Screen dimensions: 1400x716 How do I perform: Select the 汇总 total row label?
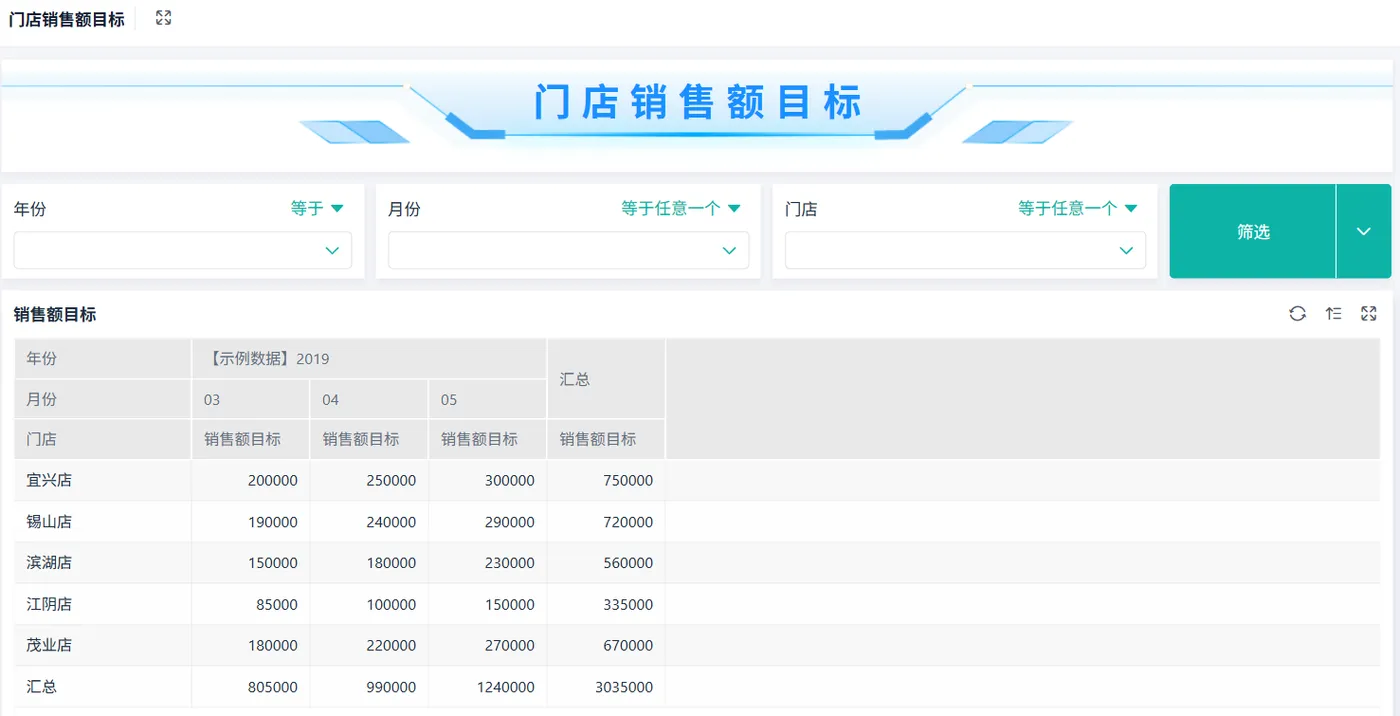42,687
